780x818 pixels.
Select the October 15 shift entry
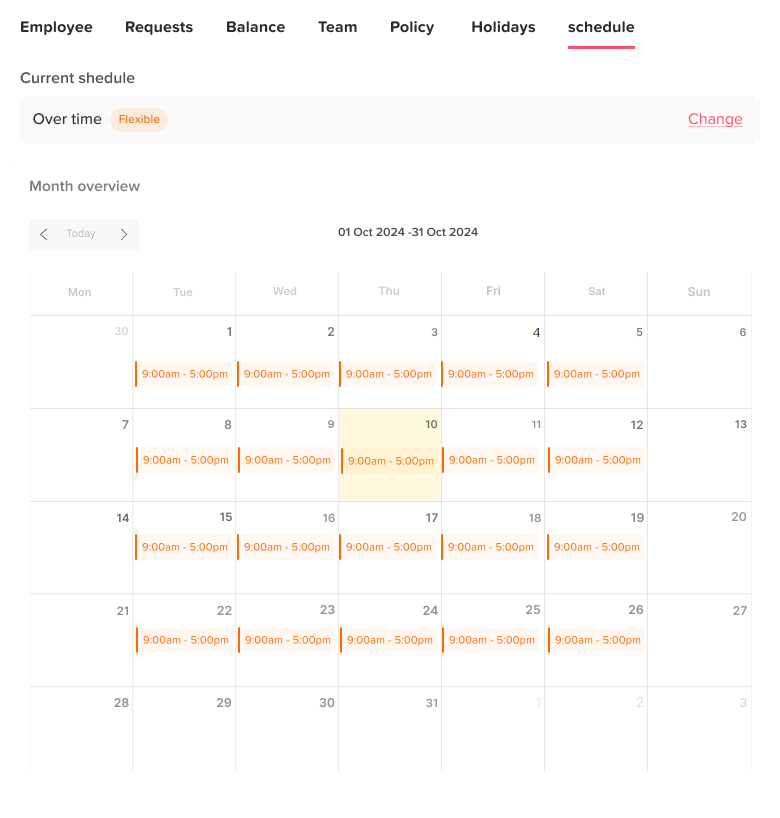pos(185,547)
